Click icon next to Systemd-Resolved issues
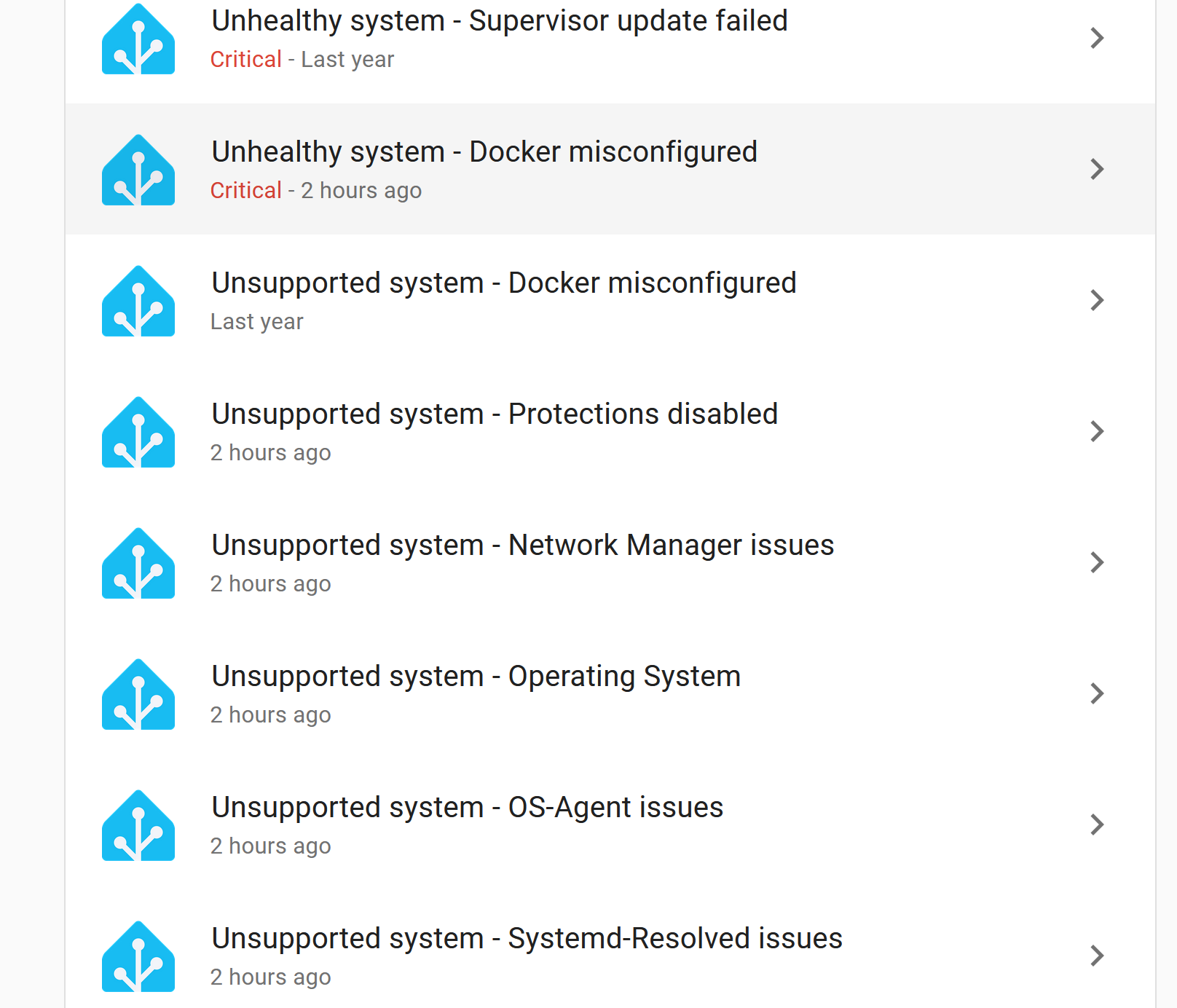Image resolution: width=1177 pixels, height=1008 pixels. (138, 957)
